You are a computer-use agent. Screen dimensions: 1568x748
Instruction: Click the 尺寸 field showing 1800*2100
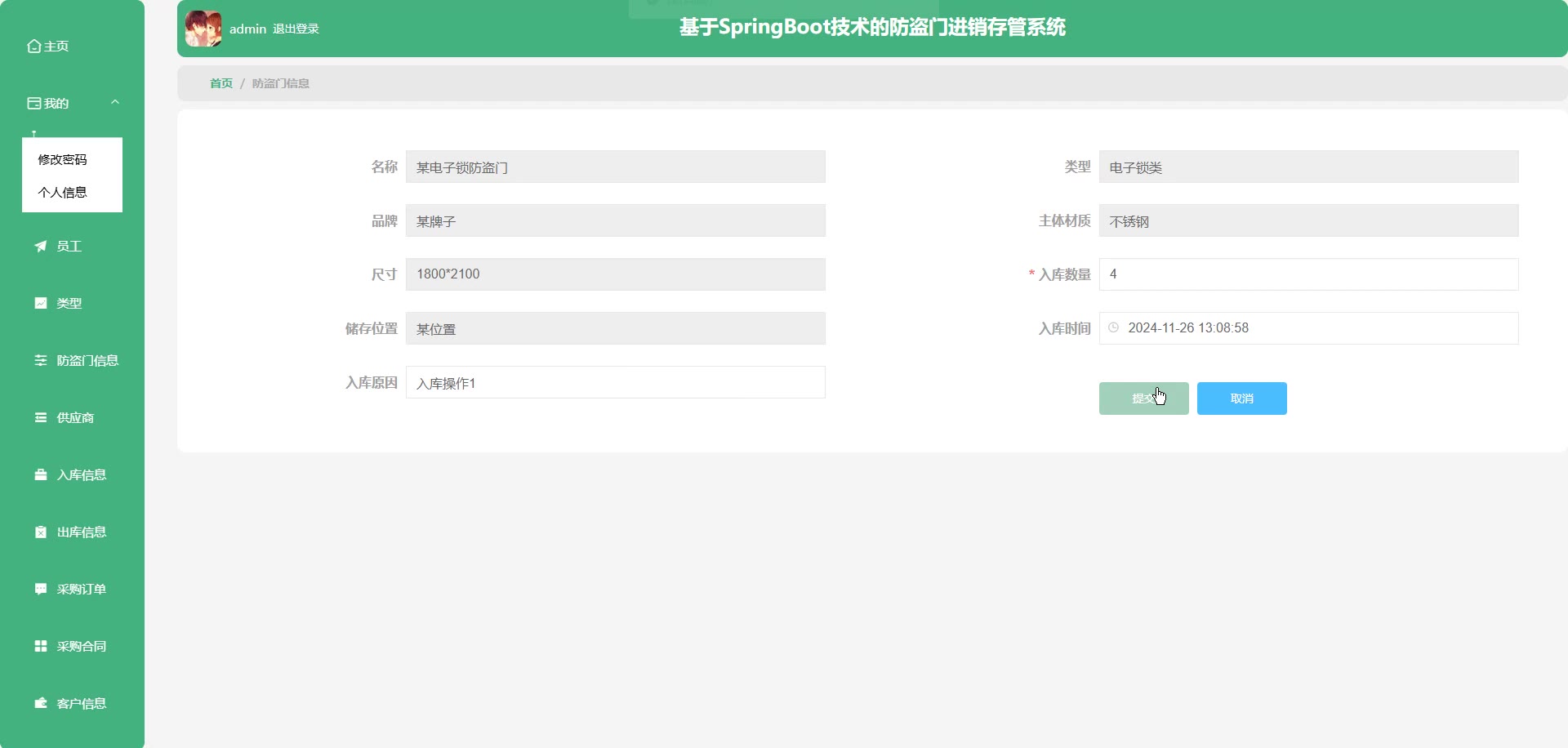[x=616, y=274]
